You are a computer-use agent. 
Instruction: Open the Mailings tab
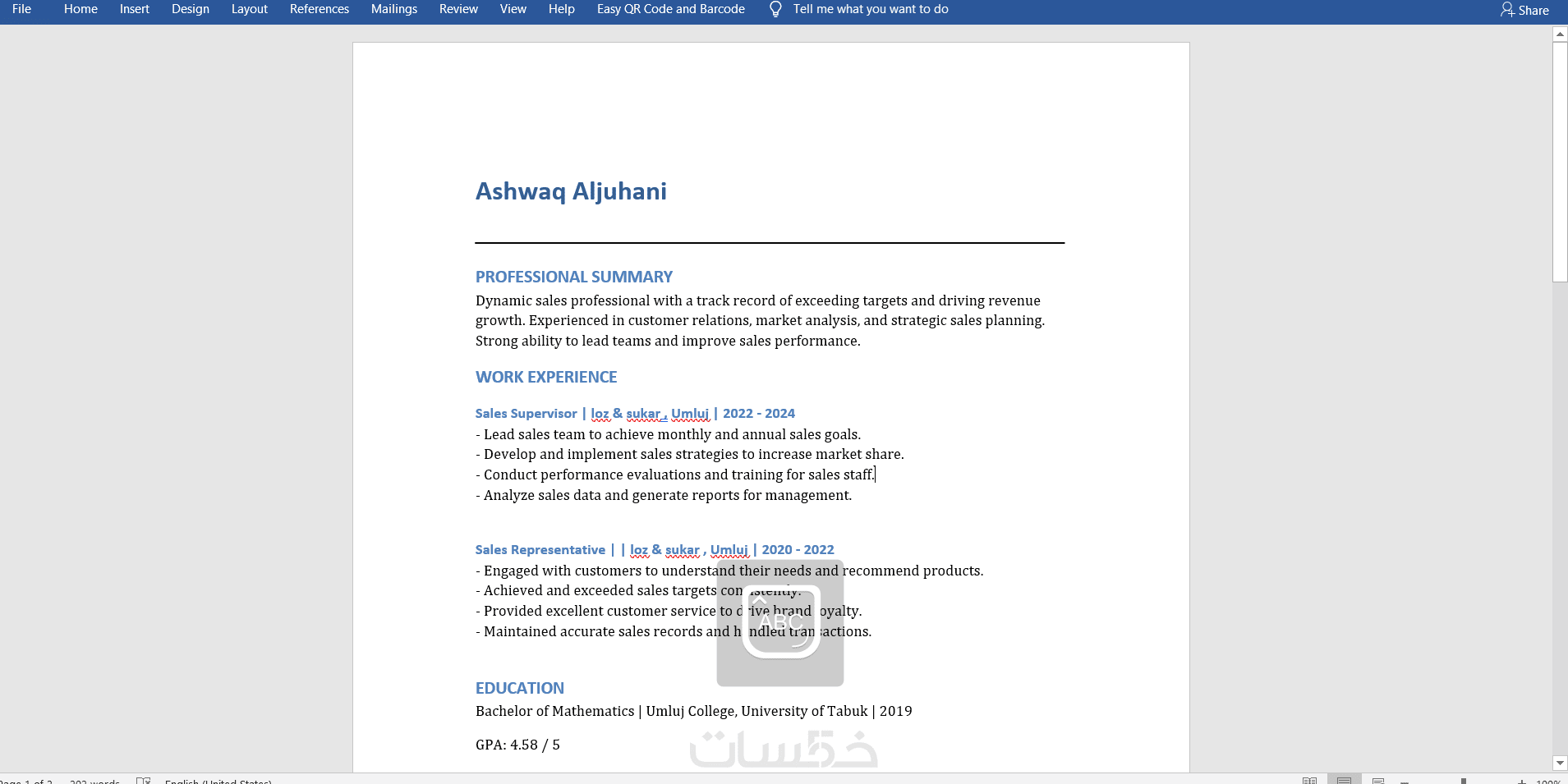point(394,9)
